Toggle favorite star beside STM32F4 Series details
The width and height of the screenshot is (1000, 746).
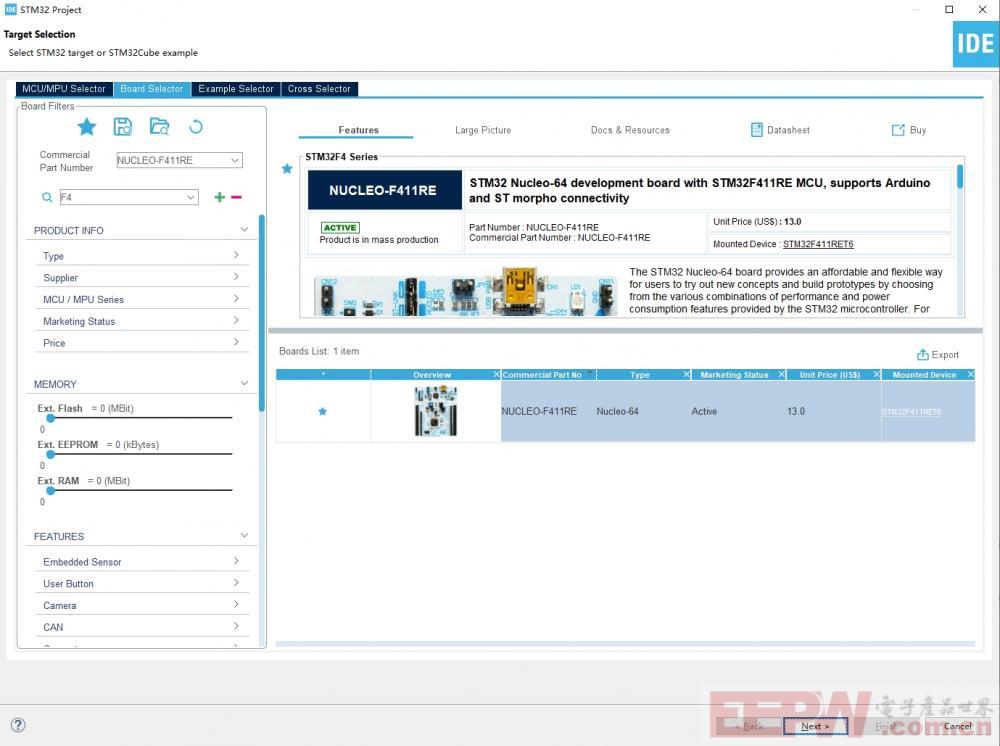(287, 168)
